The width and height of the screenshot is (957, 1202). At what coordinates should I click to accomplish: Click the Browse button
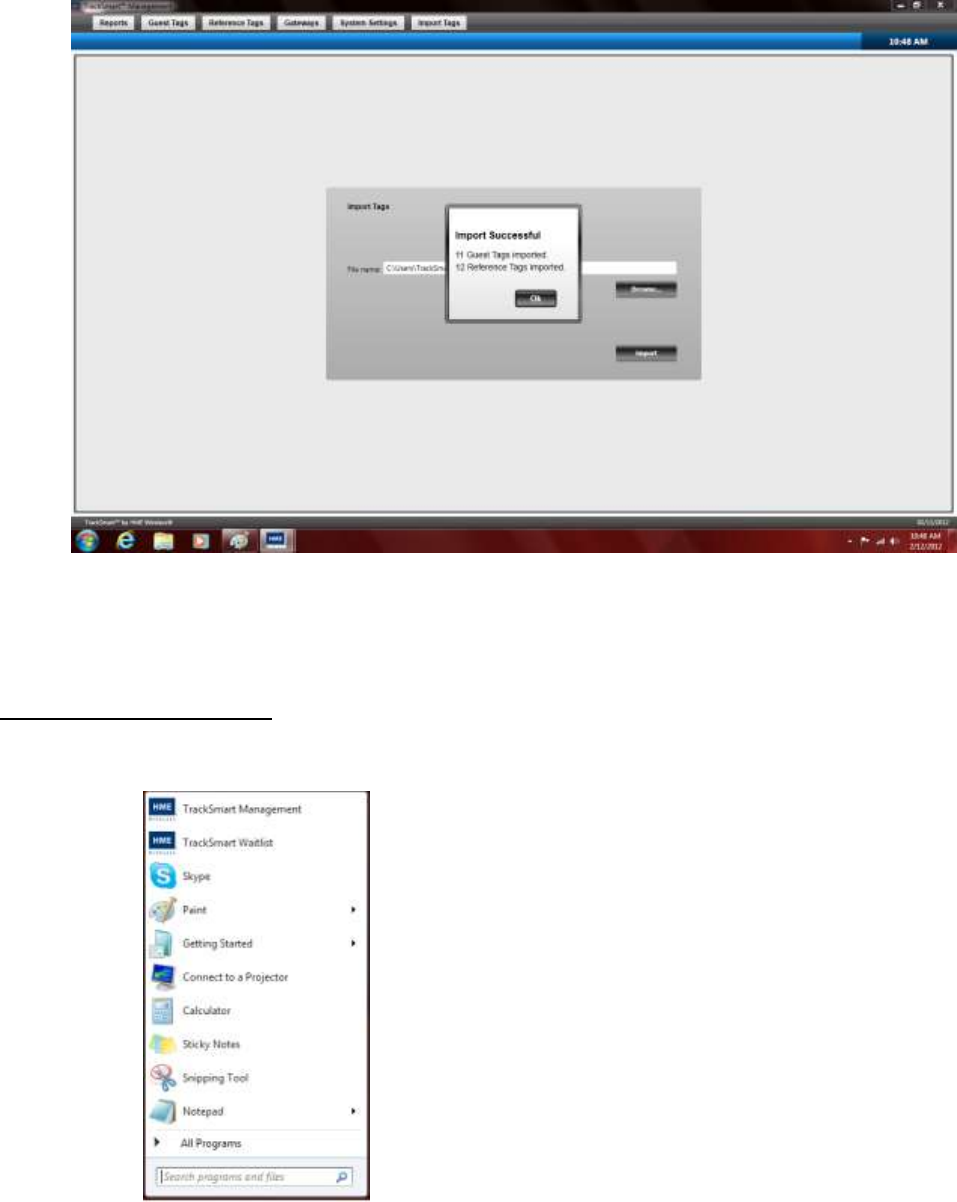(x=646, y=289)
